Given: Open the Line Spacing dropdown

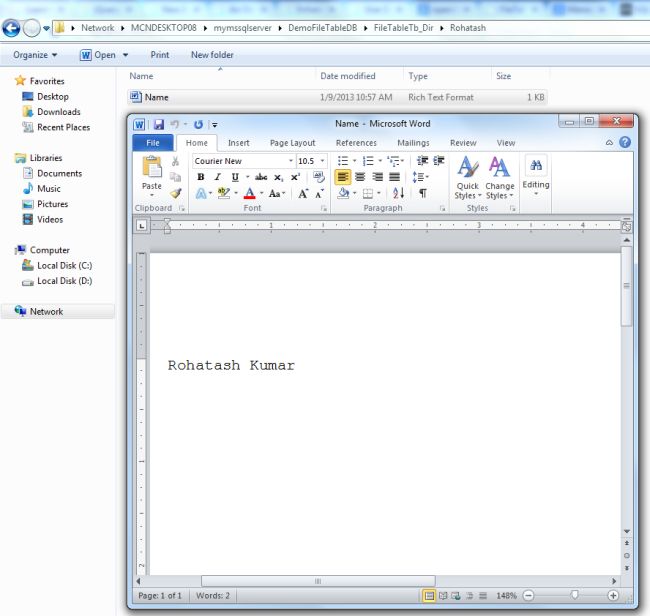Looking at the screenshot, I should tap(420, 177).
